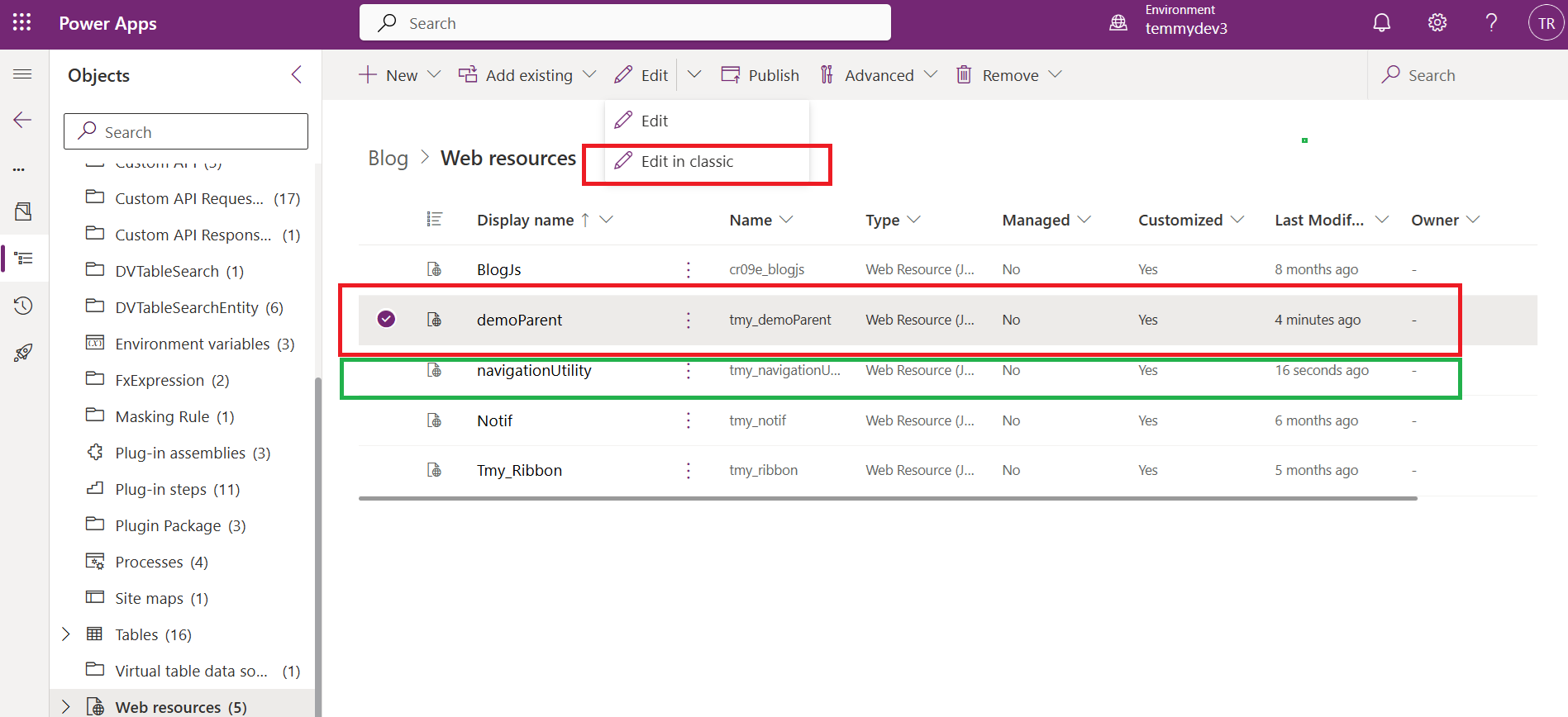Expand the Web resources tree node
This screenshot has width=1568, height=717.
pyautogui.click(x=66, y=706)
